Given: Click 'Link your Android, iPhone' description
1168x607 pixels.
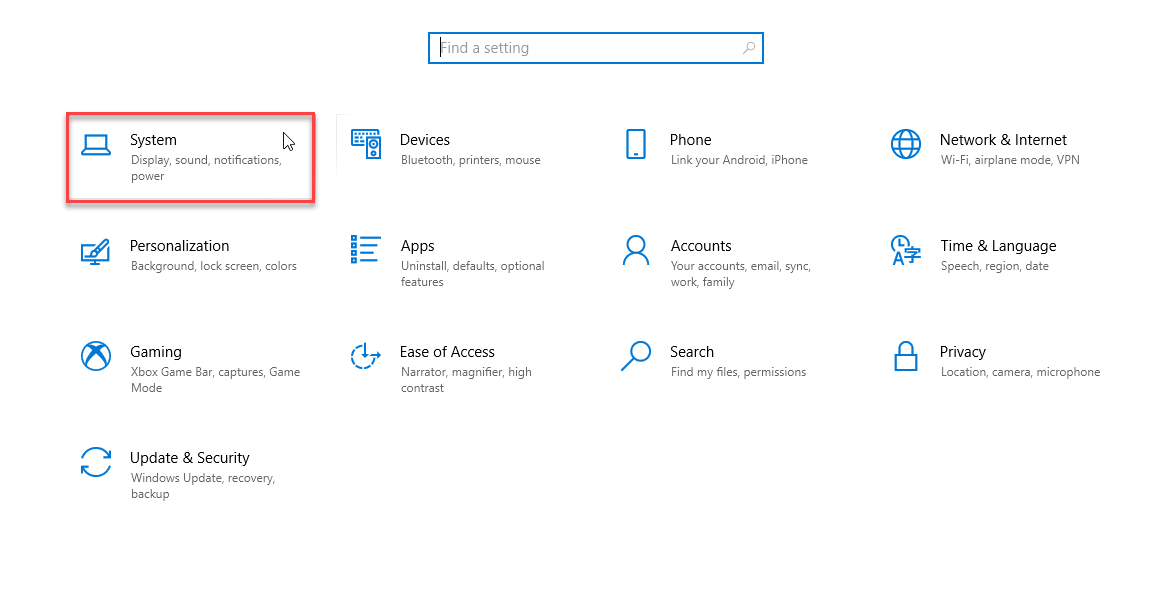Looking at the screenshot, I should (739, 160).
